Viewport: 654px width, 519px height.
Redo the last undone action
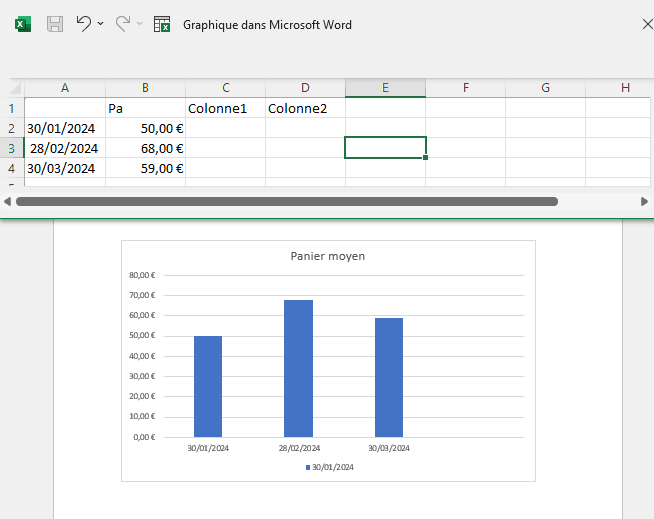pyautogui.click(x=123, y=24)
